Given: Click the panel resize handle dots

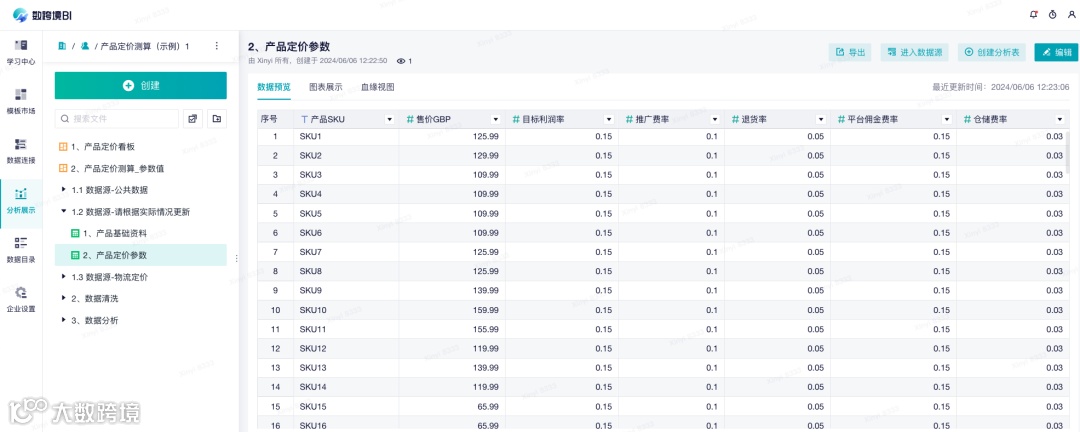Looking at the screenshot, I should click(236, 258).
